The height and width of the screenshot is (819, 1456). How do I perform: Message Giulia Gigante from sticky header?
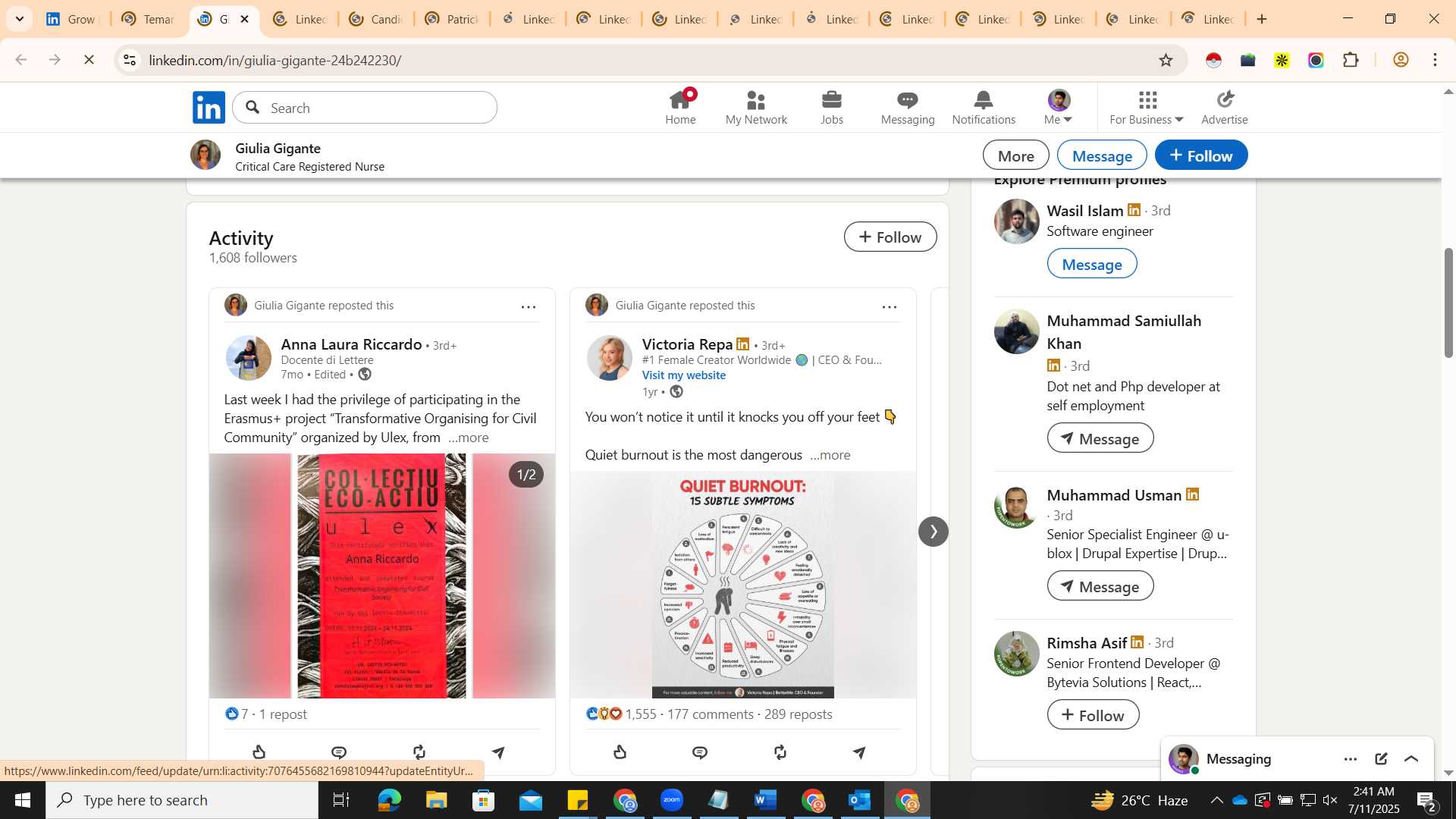click(1102, 155)
